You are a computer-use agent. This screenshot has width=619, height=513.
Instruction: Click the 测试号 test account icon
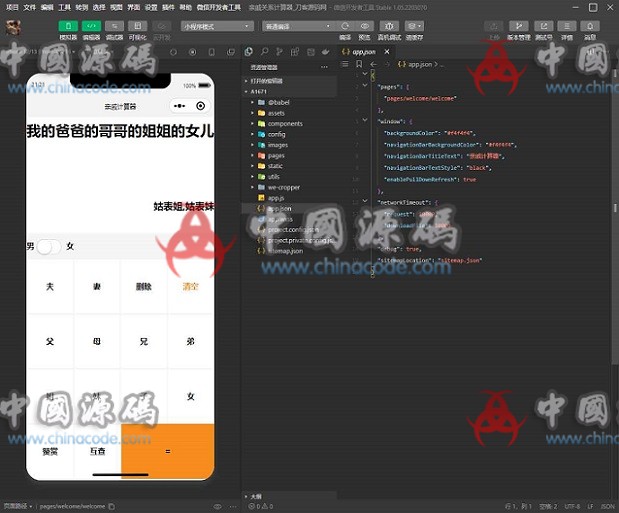(544, 26)
